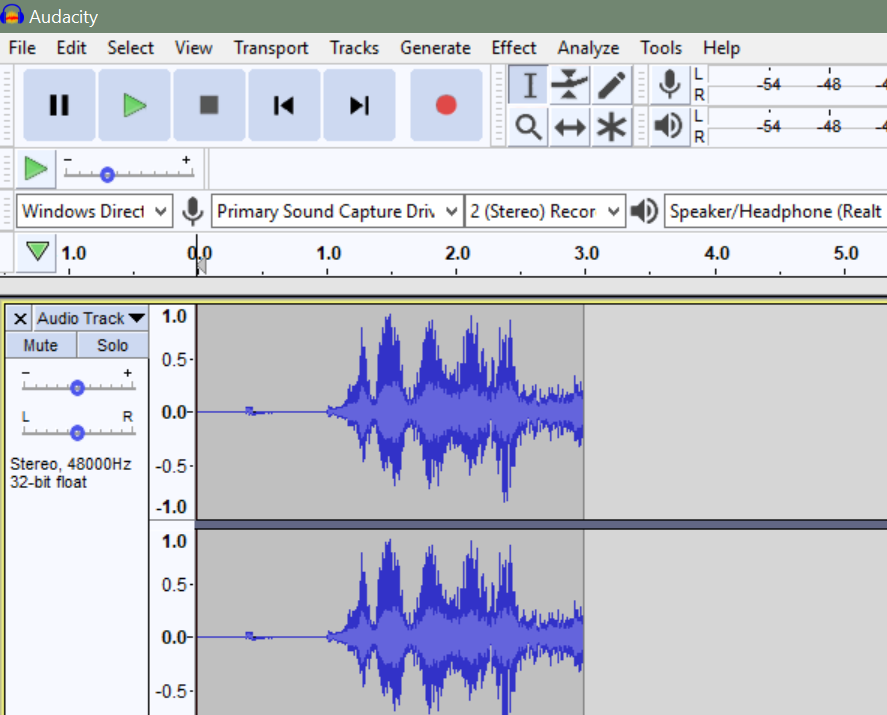Enable the Multi-Tool mode
Screen dimensions: 887x715
[x=611, y=127]
